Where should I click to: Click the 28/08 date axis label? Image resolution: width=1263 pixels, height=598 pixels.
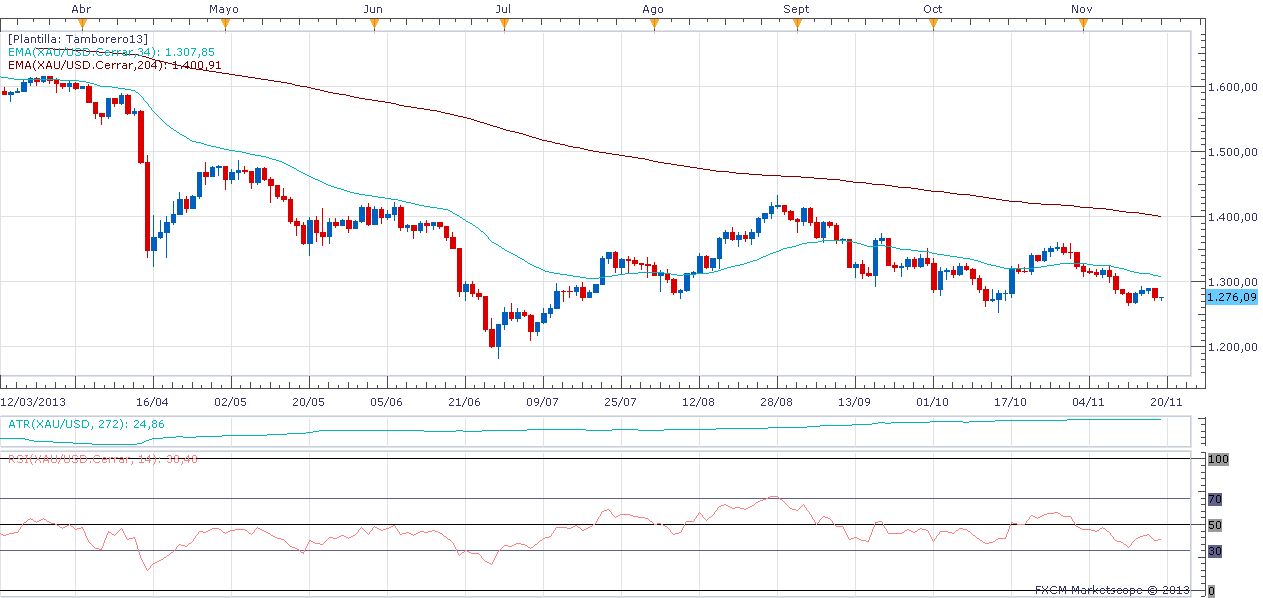(776, 401)
